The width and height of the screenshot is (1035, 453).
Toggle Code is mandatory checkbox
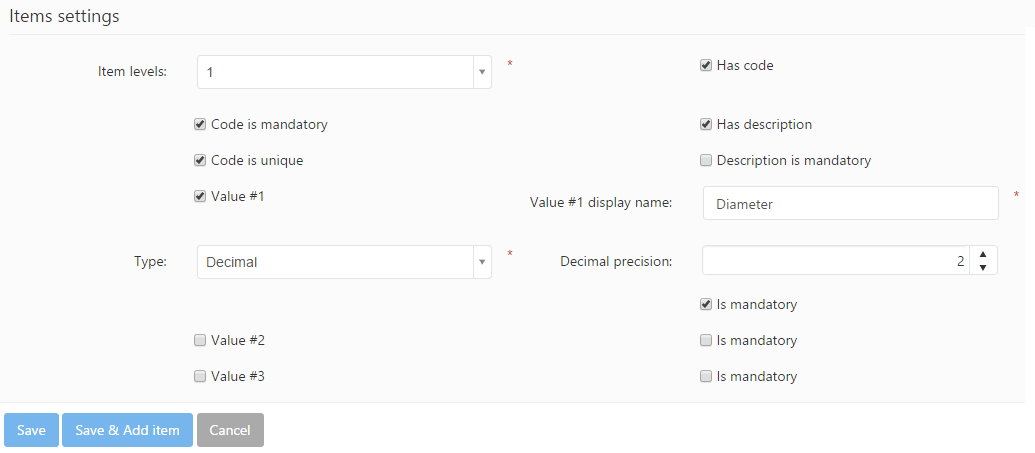[200, 125]
